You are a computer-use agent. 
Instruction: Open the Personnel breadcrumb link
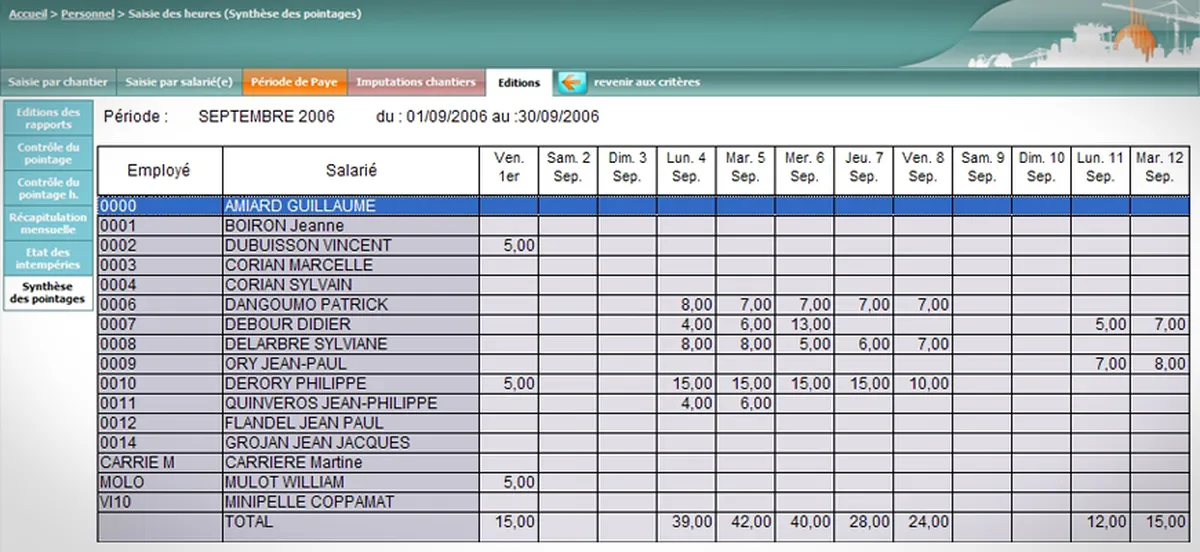point(86,15)
